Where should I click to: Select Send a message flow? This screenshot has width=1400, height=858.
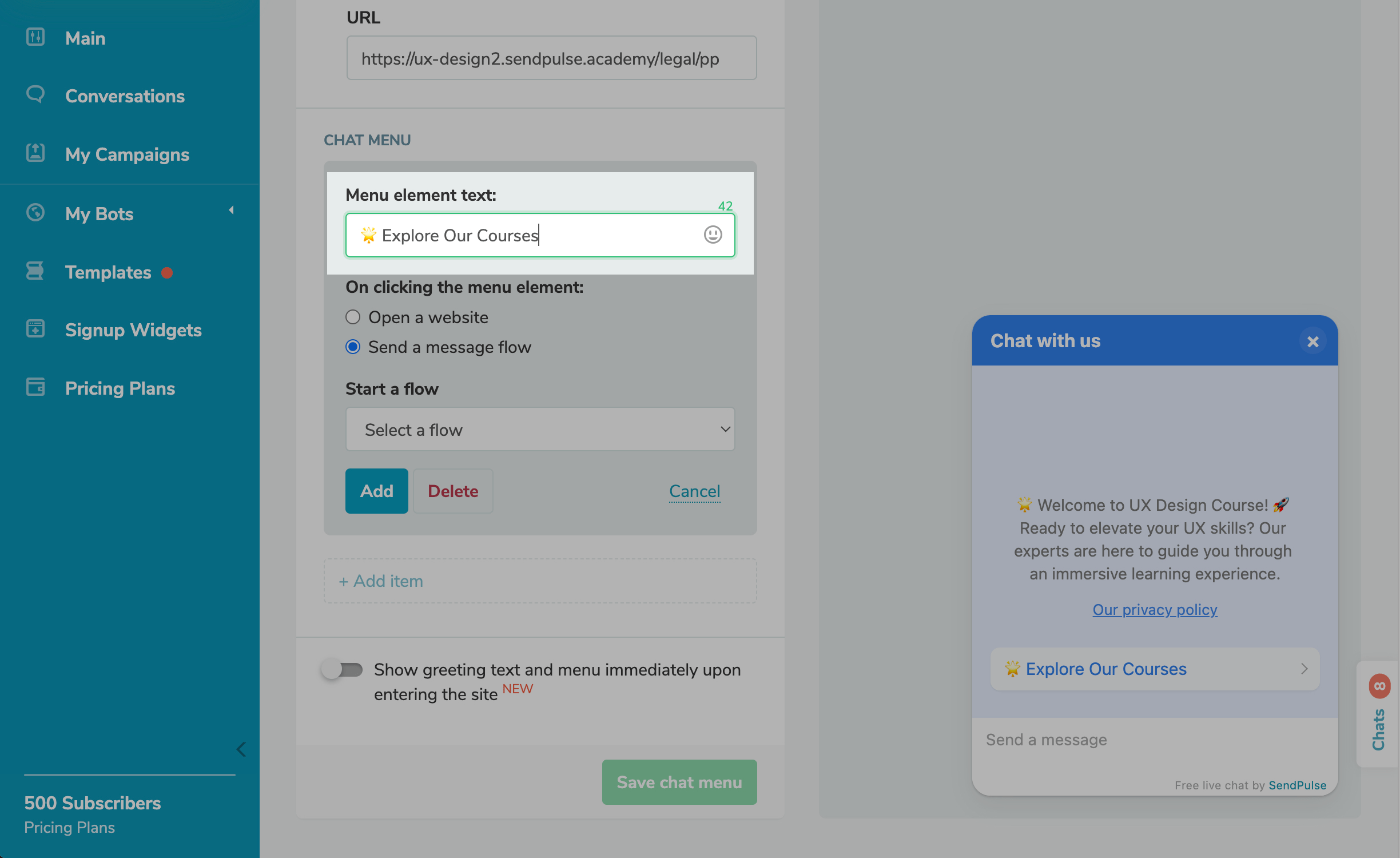pyautogui.click(x=353, y=347)
